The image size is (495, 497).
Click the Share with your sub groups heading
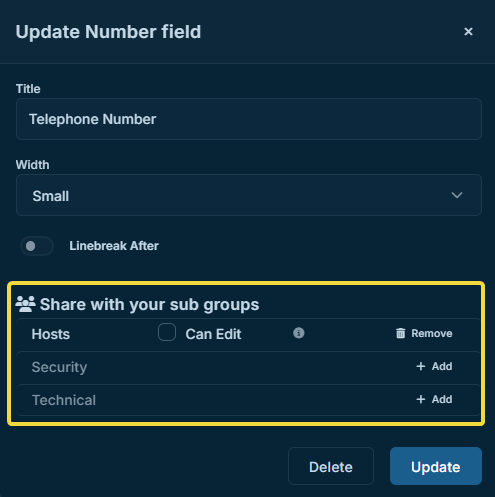click(x=149, y=304)
